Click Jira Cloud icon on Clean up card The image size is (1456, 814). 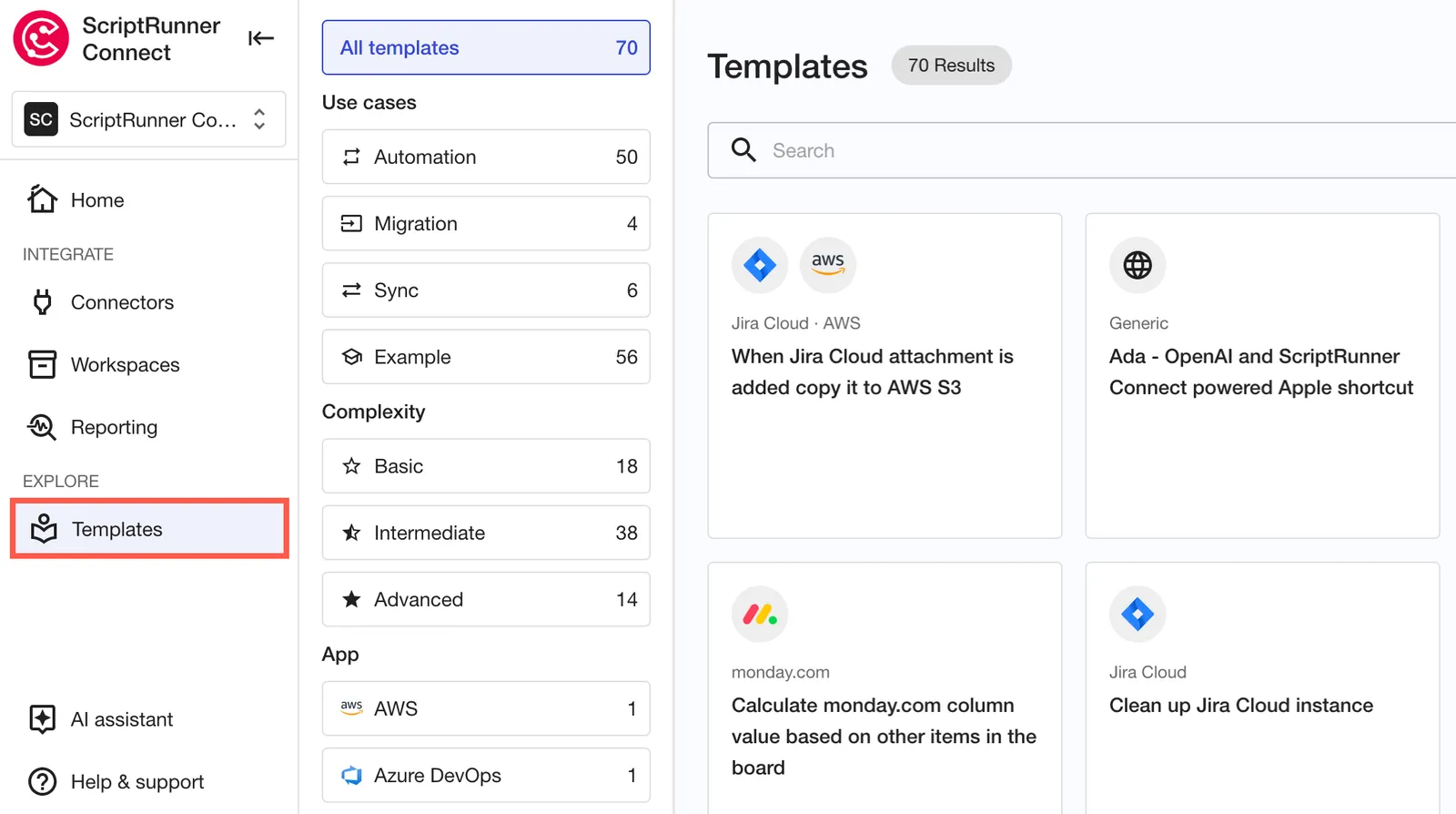pos(1137,615)
